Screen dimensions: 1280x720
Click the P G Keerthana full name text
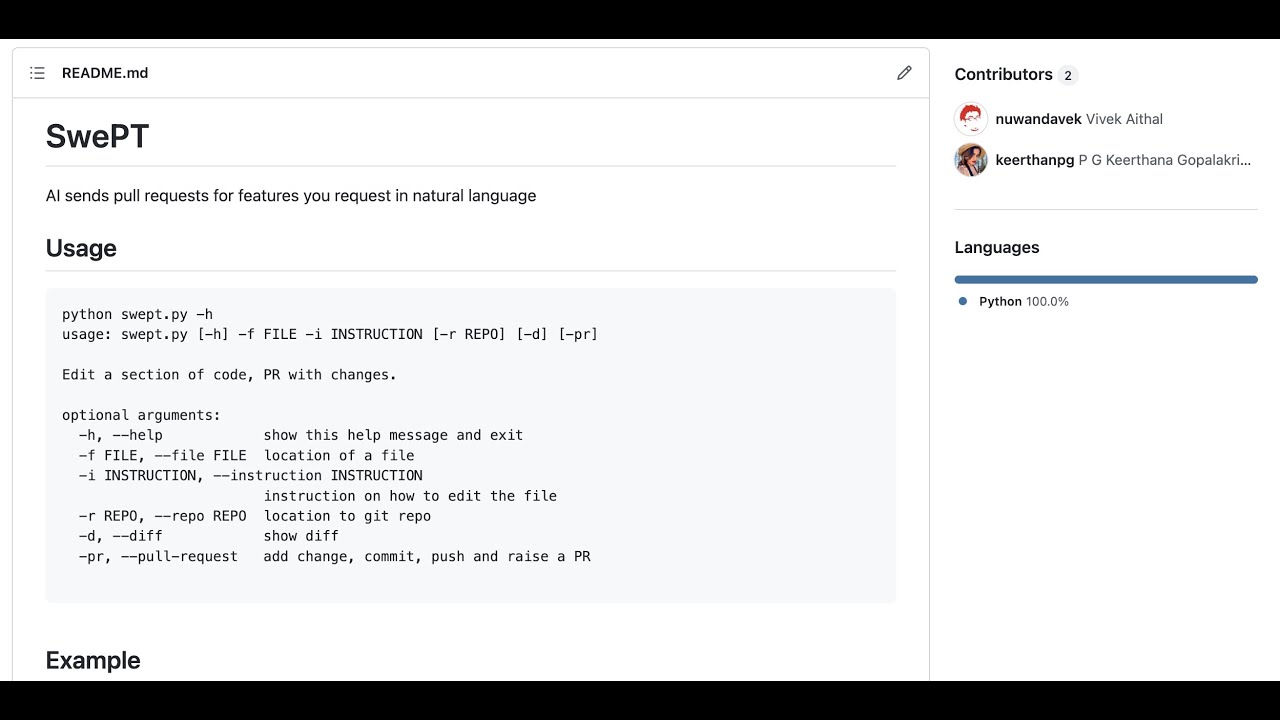[x=1164, y=160]
